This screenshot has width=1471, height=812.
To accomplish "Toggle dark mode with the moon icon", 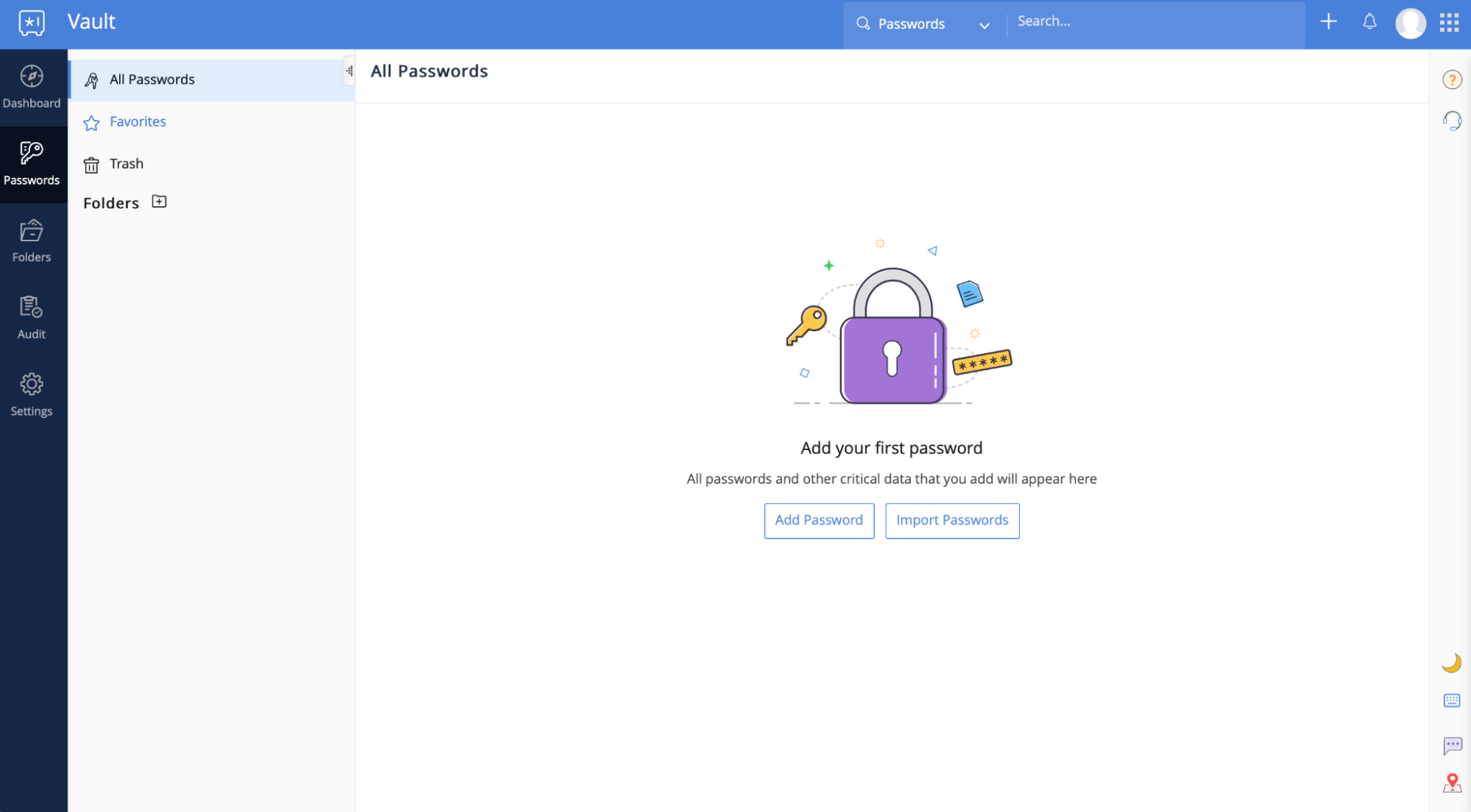I will click(x=1451, y=663).
